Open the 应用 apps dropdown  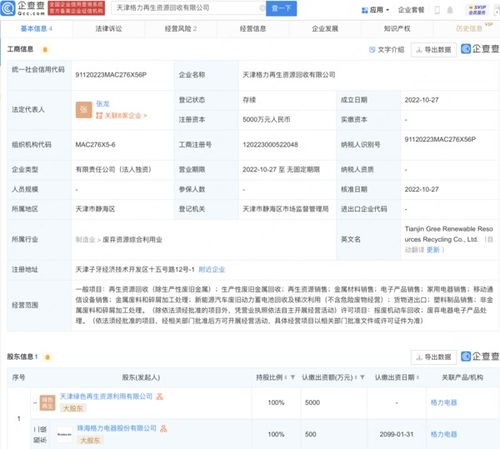coord(375,10)
